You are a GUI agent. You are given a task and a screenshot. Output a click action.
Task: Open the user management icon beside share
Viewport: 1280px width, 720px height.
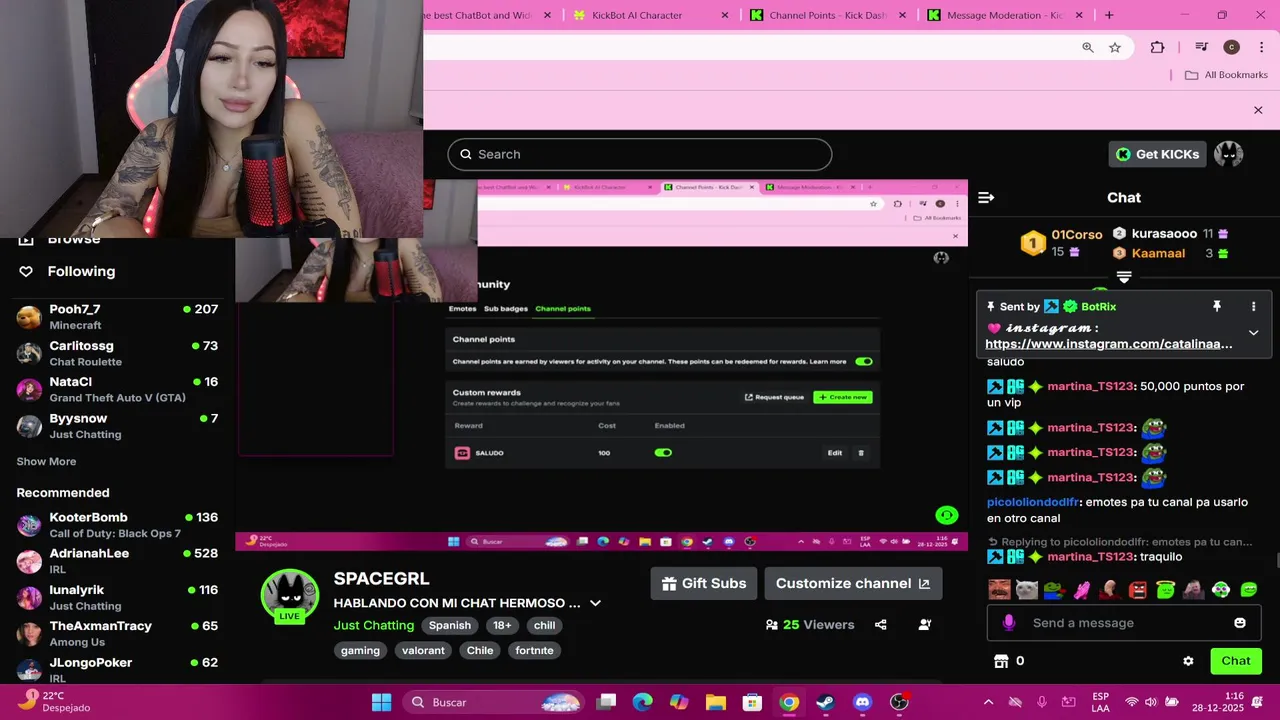(x=925, y=625)
